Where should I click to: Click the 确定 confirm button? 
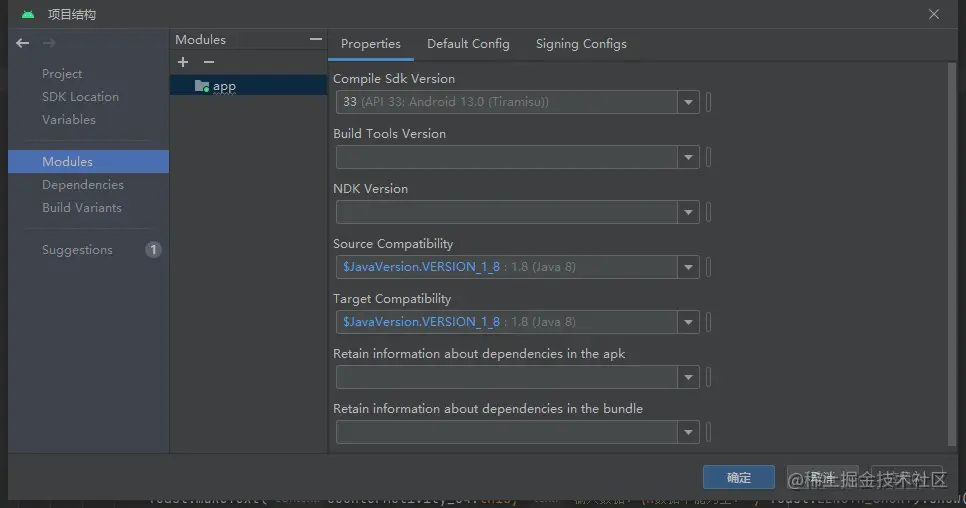[x=738, y=478]
